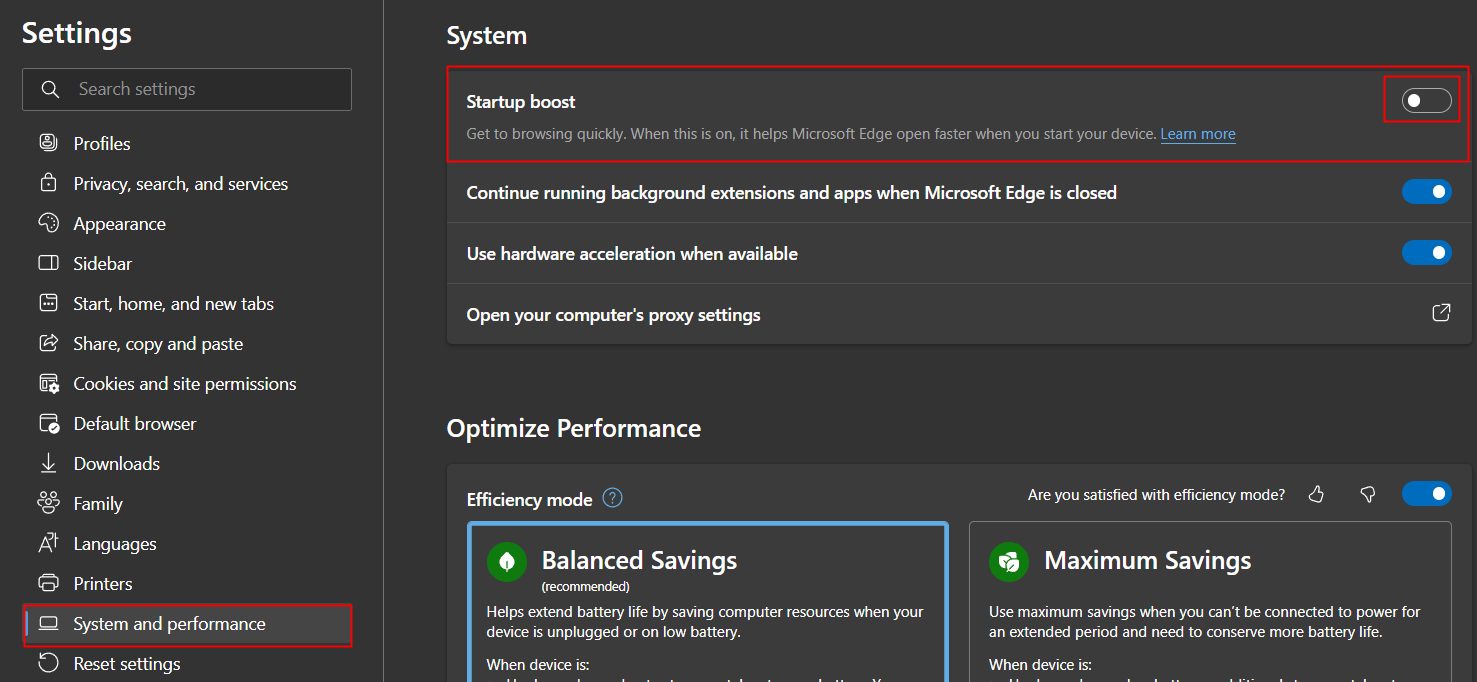
Task: Open Languages settings
Action: click(187, 543)
